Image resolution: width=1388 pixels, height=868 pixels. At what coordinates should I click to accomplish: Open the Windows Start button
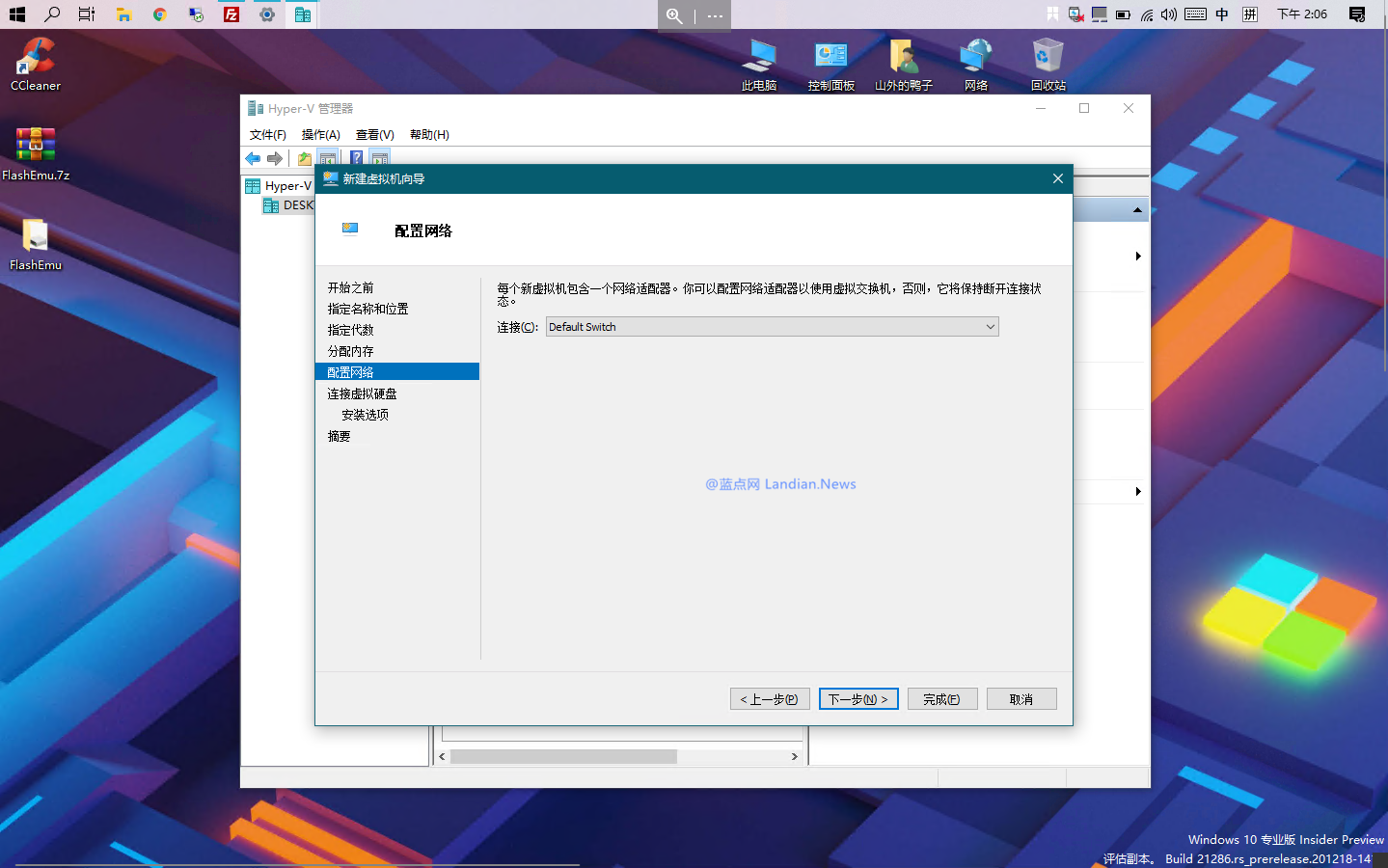(16, 14)
